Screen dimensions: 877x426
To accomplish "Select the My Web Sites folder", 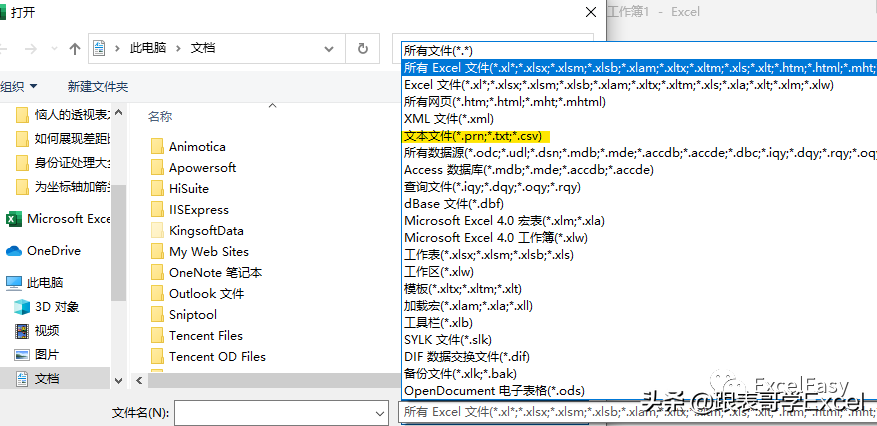I will (200, 252).
